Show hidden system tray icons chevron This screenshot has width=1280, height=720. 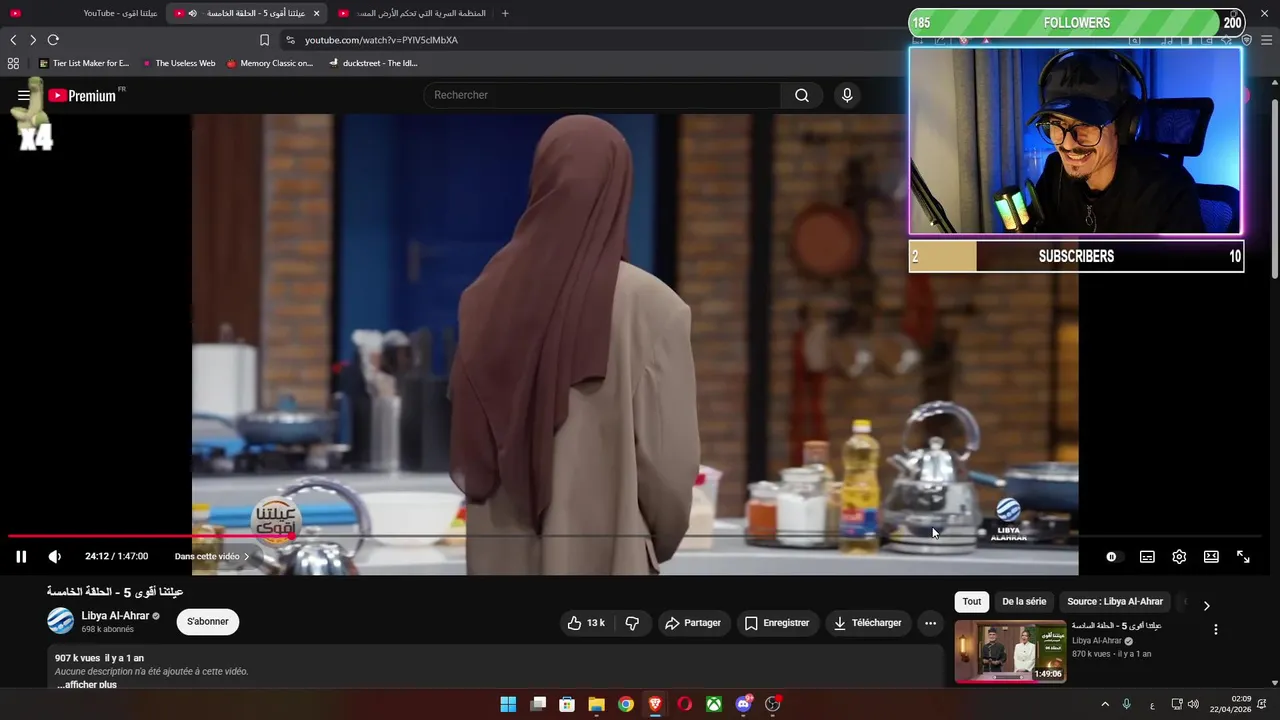coord(1105,704)
